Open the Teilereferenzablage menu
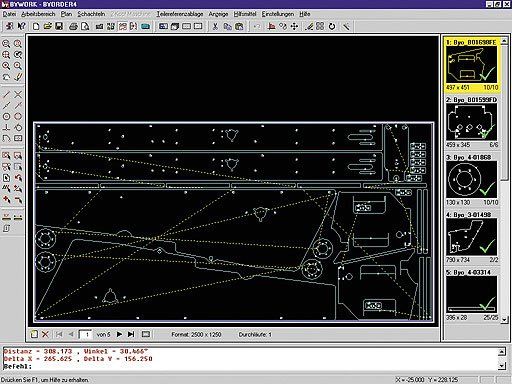This screenshot has height=384, width=512. tap(180, 14)
